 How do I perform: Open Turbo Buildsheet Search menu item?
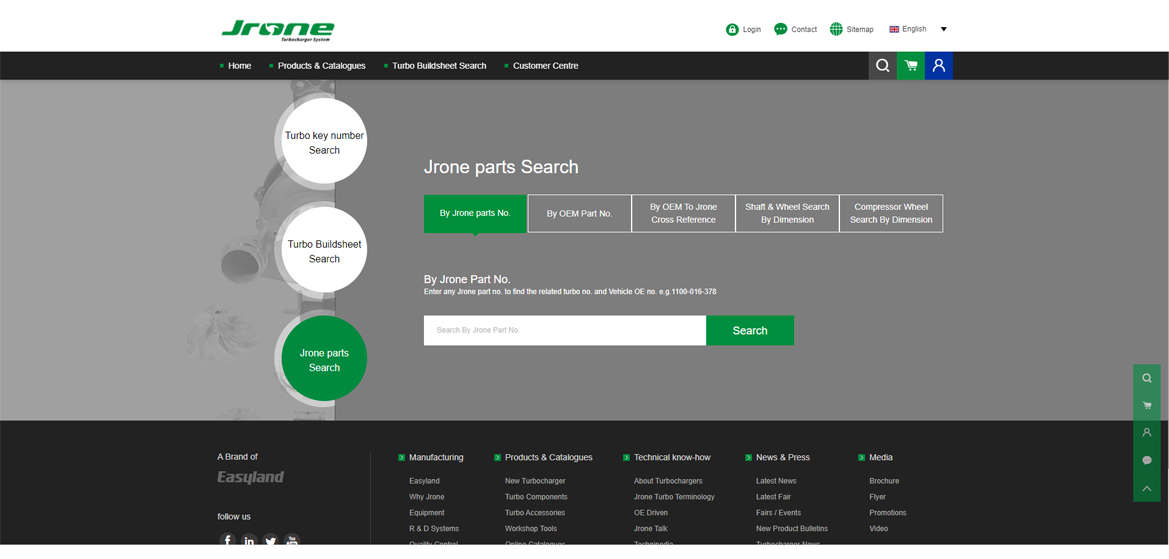[439, 66]
